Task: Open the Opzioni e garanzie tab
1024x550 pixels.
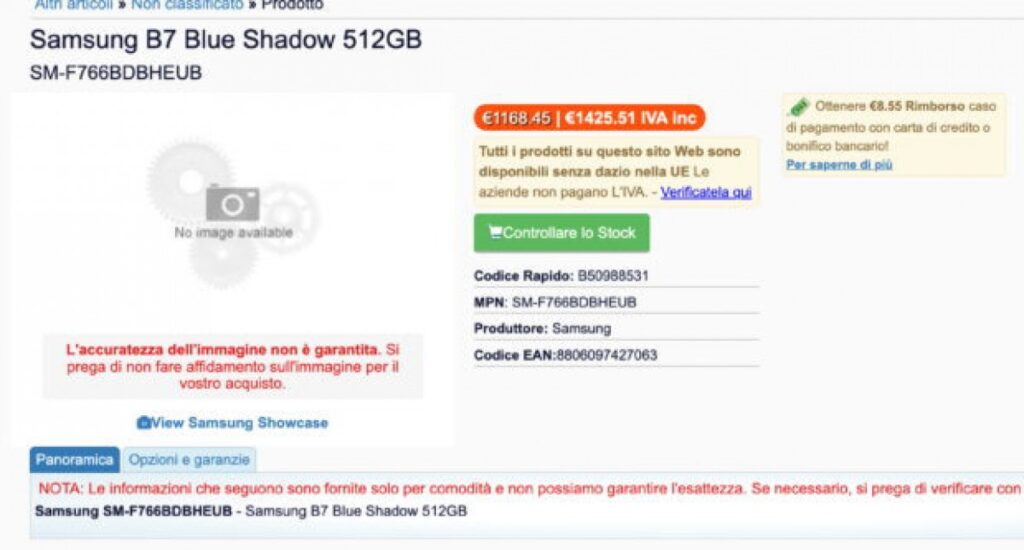Action: [x=188, y=460]
